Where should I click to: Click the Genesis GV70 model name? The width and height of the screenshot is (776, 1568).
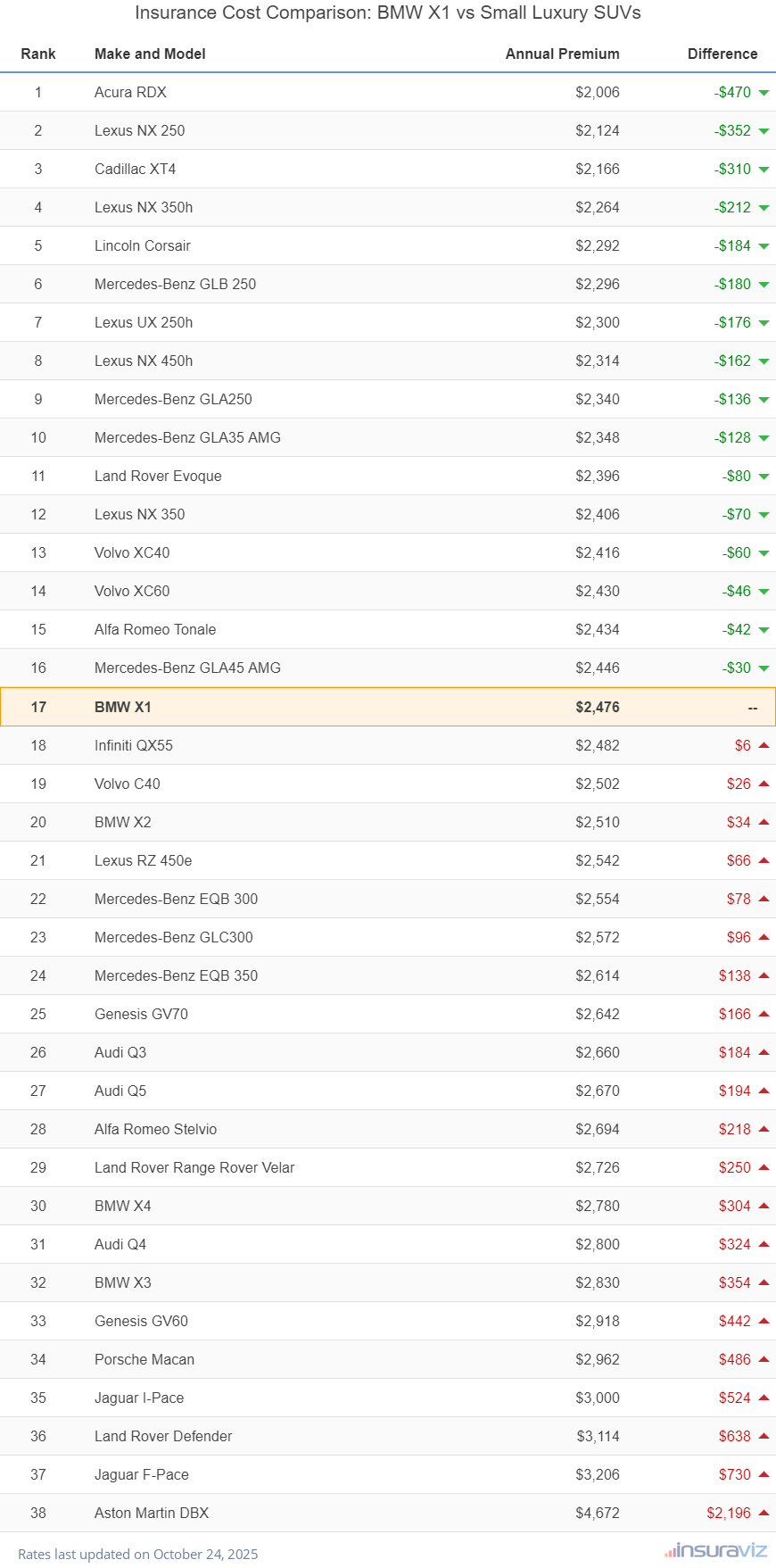pyautogui.click(x=141, y=1014)
